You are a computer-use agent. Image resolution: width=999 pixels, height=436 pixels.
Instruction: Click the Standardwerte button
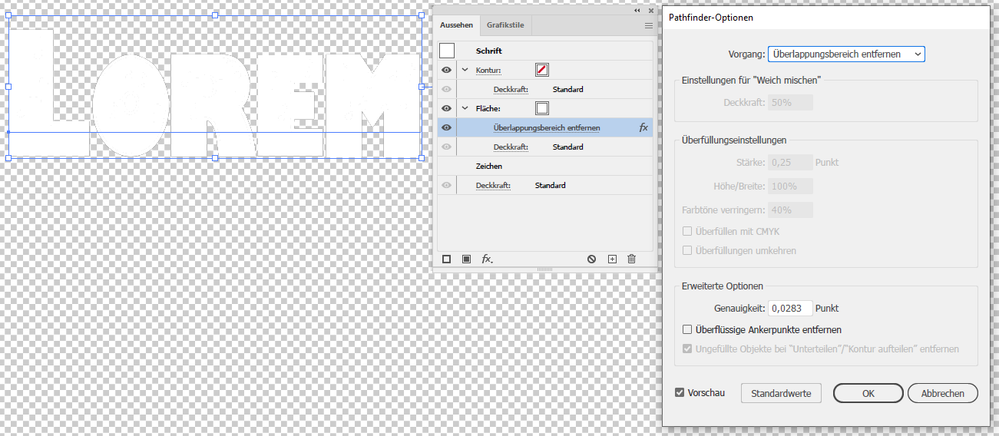[781, 393]
